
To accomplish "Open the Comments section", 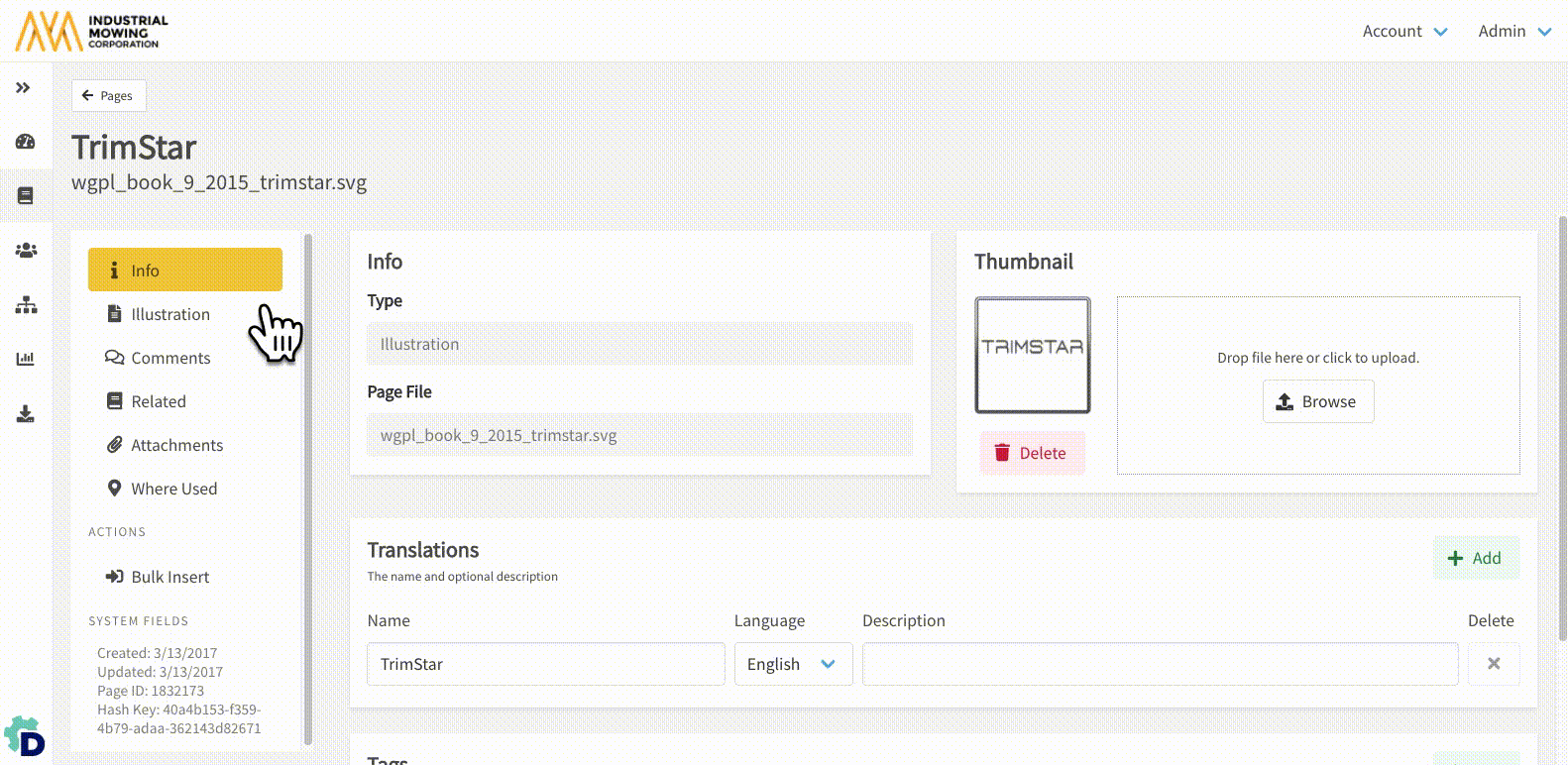I will (x=169, y=358).
